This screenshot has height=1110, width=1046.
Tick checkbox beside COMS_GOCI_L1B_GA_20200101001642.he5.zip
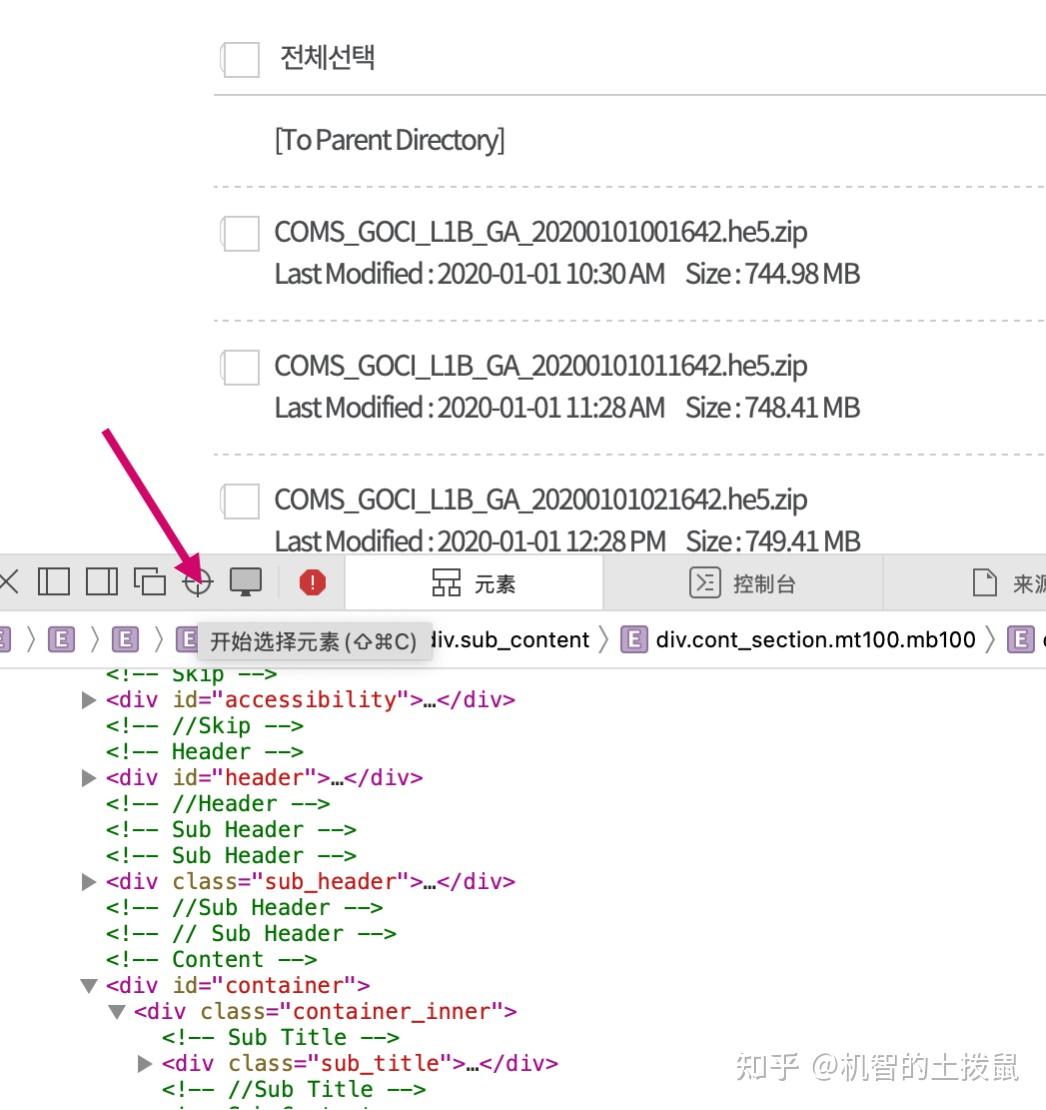[x=239, y=231]
